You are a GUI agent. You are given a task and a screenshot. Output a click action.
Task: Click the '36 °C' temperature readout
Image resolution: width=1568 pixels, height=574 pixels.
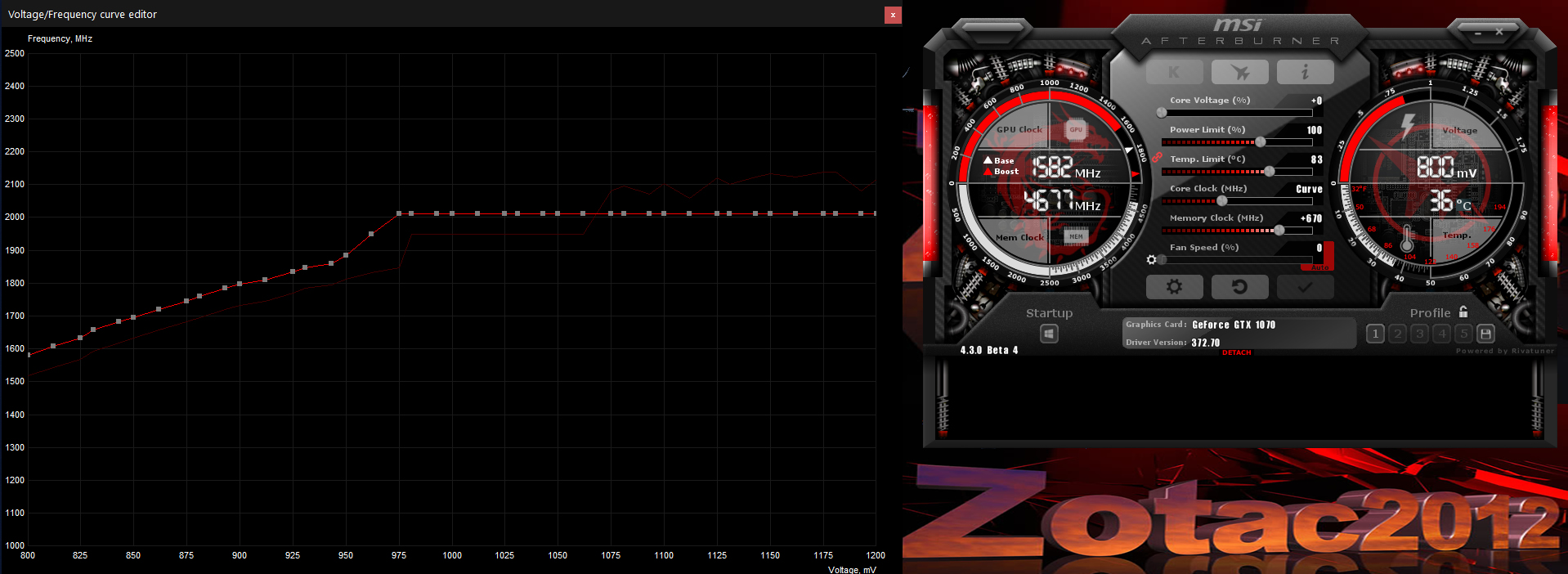click(x=1449, y=201)
